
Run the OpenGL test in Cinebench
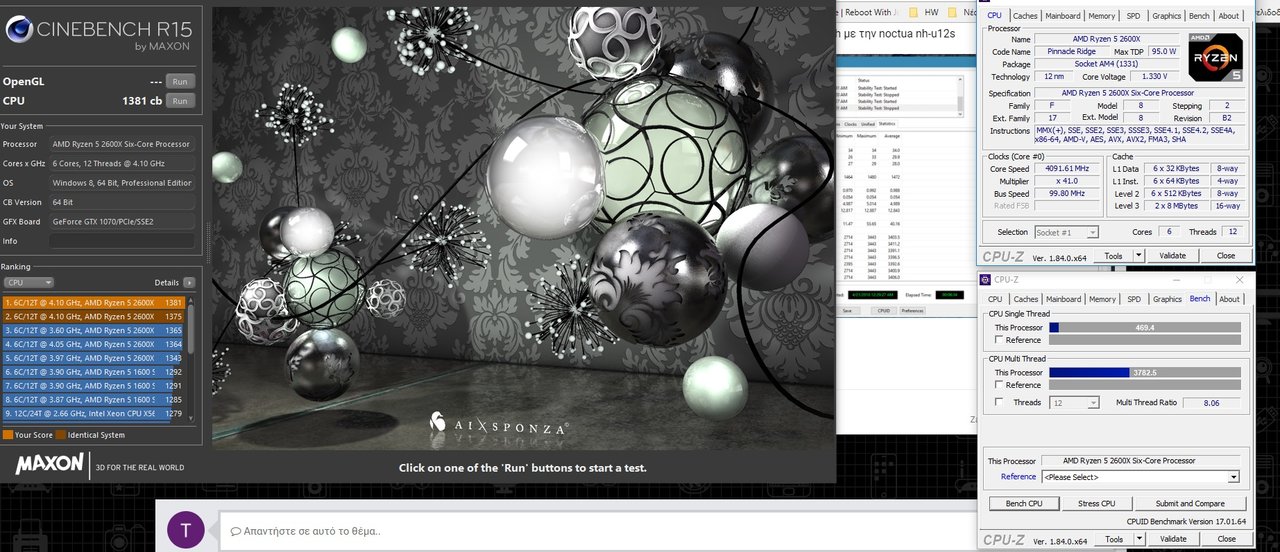point(180,82)
